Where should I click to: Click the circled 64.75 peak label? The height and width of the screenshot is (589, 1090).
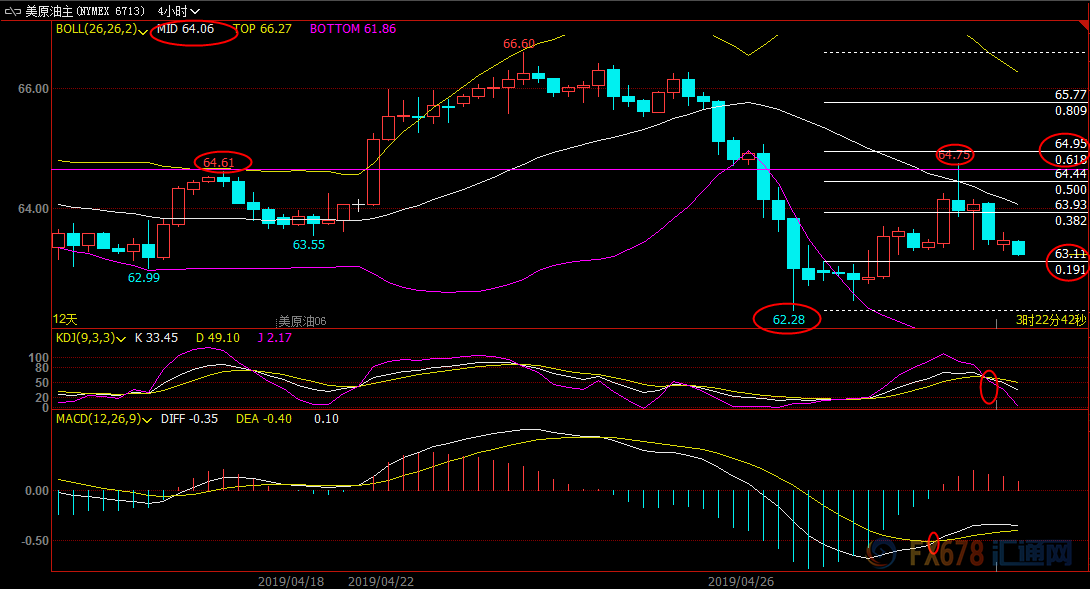[x=954, y=154]
